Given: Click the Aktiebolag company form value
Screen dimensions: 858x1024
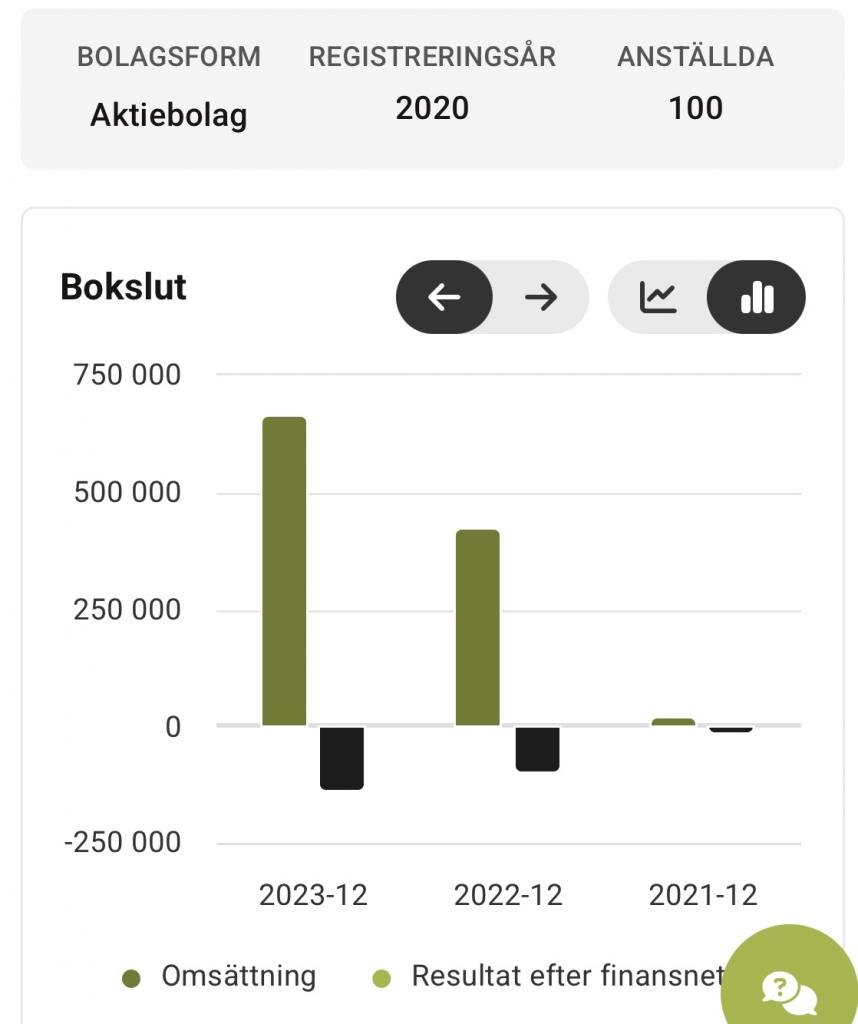Looking at the screenshot, I should pyautogui.click(x=168, y=115).
